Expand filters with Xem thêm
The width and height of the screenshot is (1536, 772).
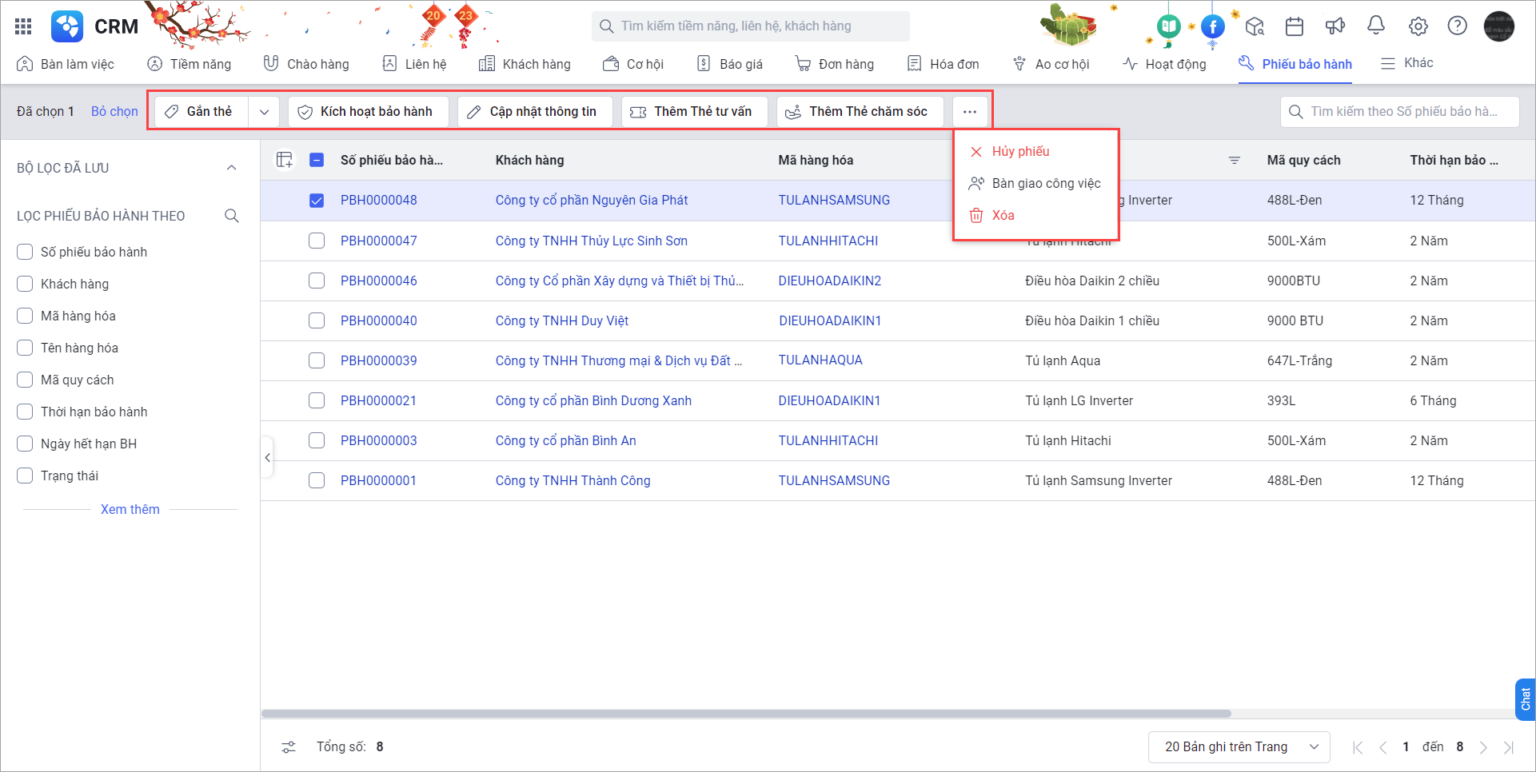click(x=130, y=509)
